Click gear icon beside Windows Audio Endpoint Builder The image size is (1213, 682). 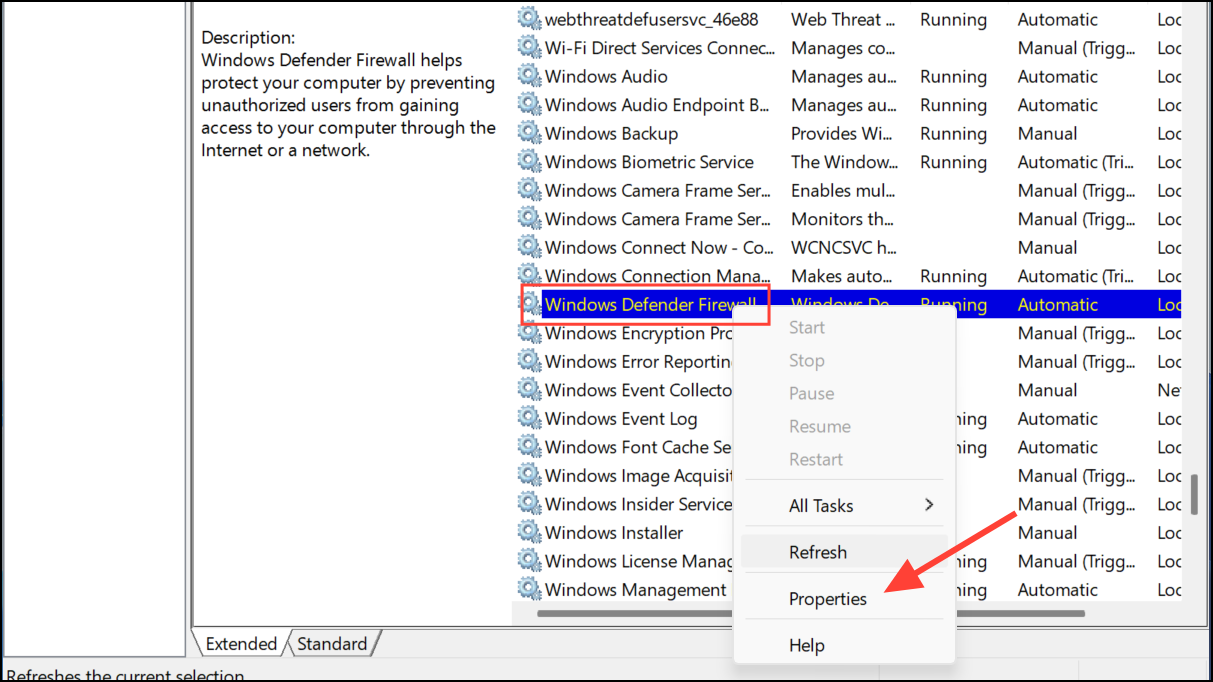pos(528,105)
